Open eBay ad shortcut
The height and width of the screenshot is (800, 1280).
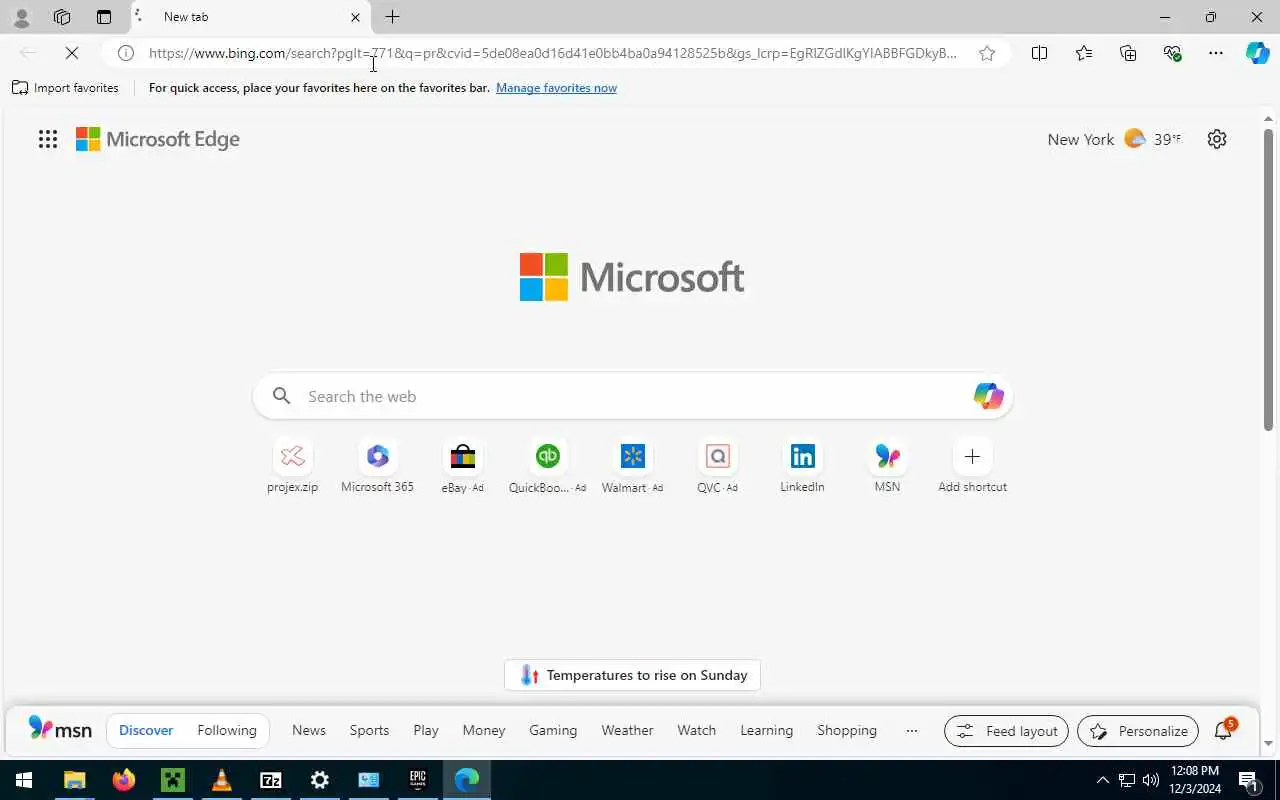pyautogui.click(x=462, y=467)
